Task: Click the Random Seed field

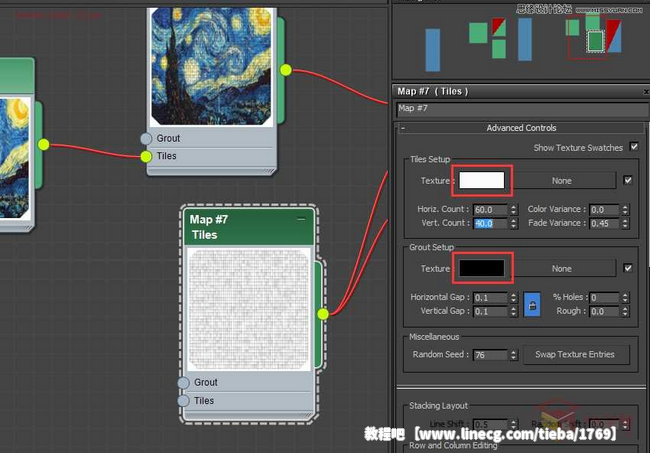Action: pos(490,355)
